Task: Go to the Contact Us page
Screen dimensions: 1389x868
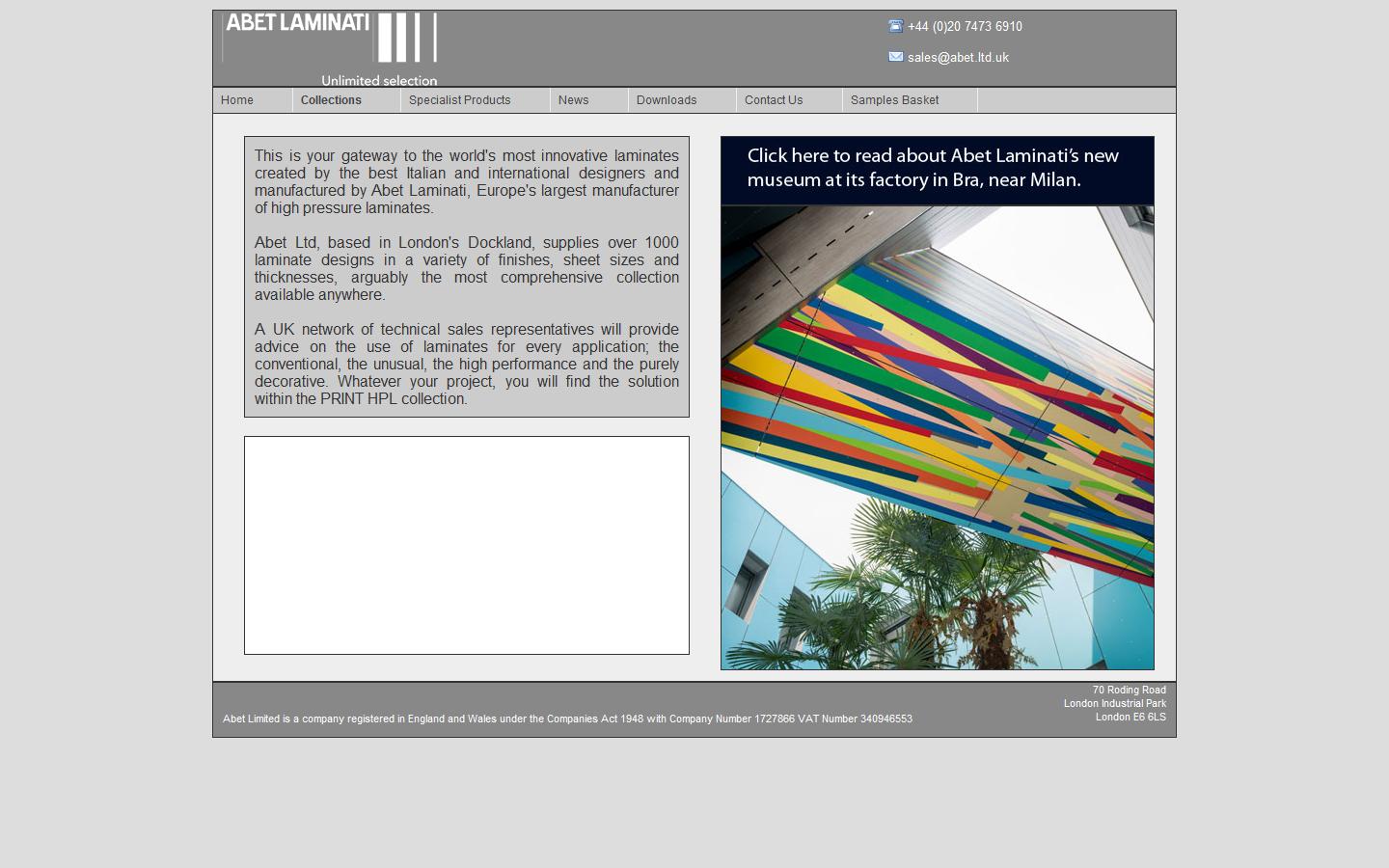Action: coord(773,100)
